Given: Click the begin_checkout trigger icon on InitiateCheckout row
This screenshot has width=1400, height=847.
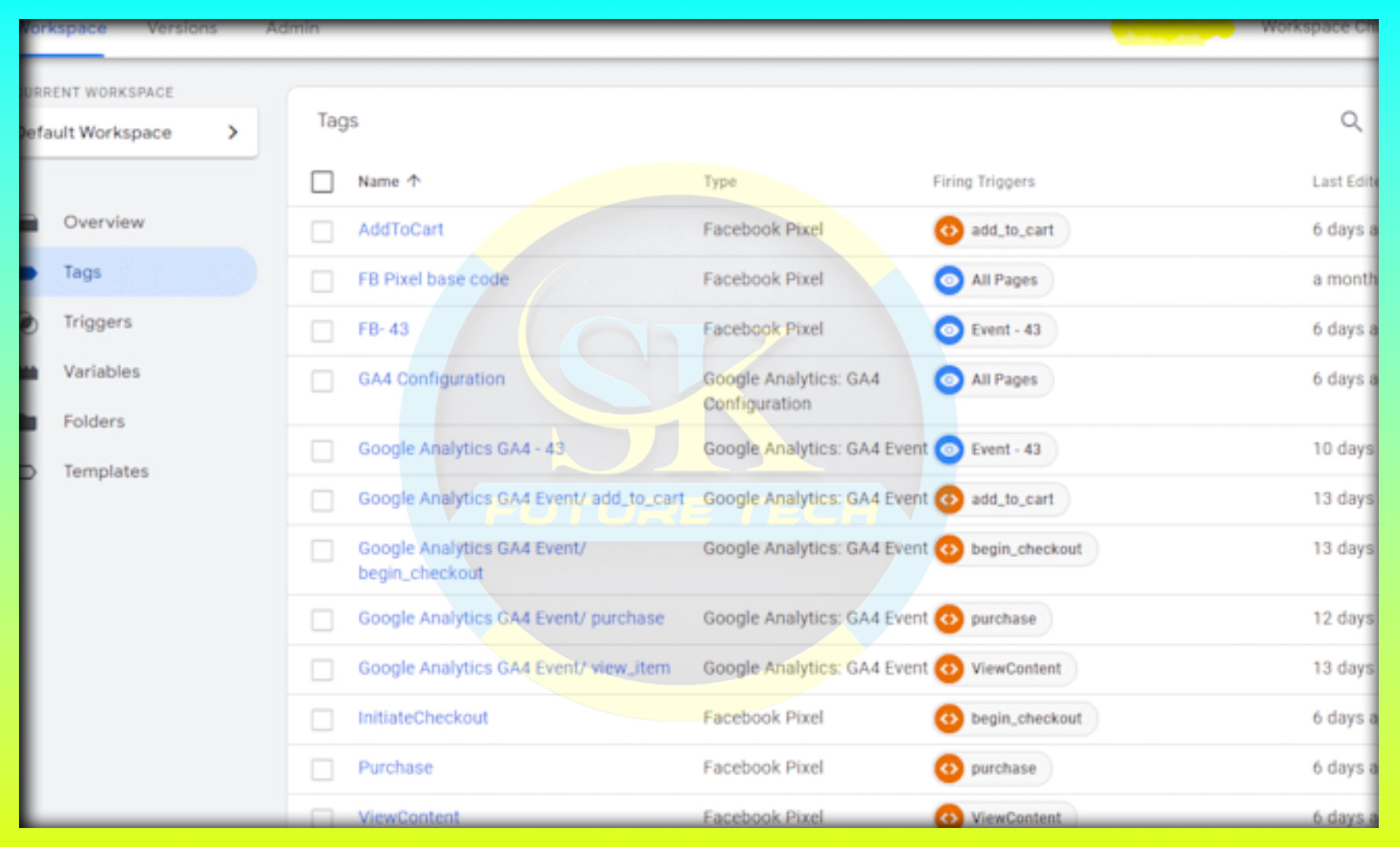Looking at the screenshot, I should [x=949, y=718].
